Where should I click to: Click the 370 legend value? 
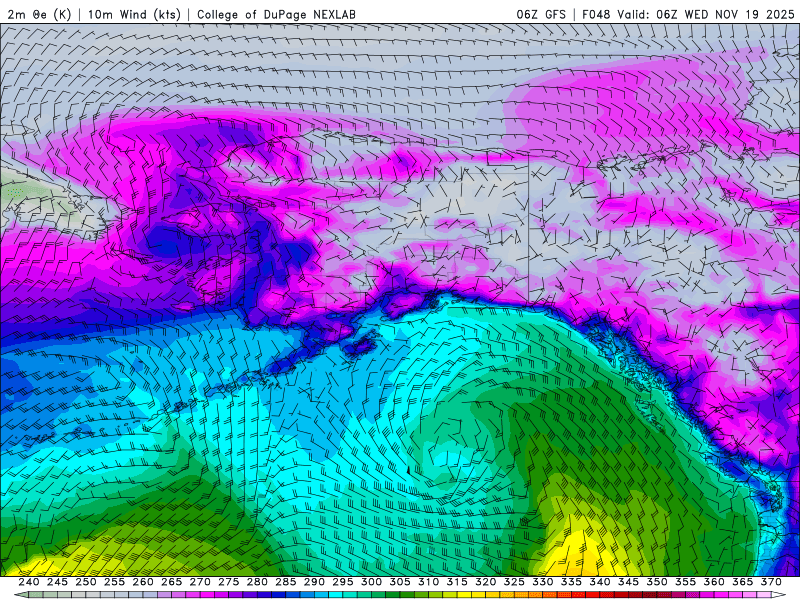[771, 582]
